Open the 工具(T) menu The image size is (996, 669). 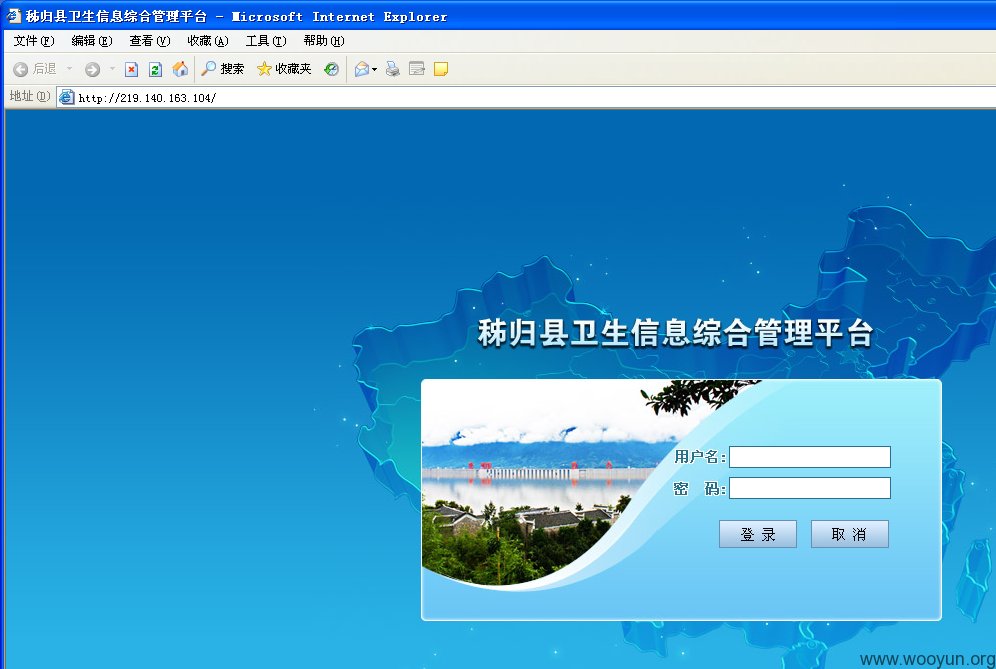pyautogui.click(x=266, y=41)
